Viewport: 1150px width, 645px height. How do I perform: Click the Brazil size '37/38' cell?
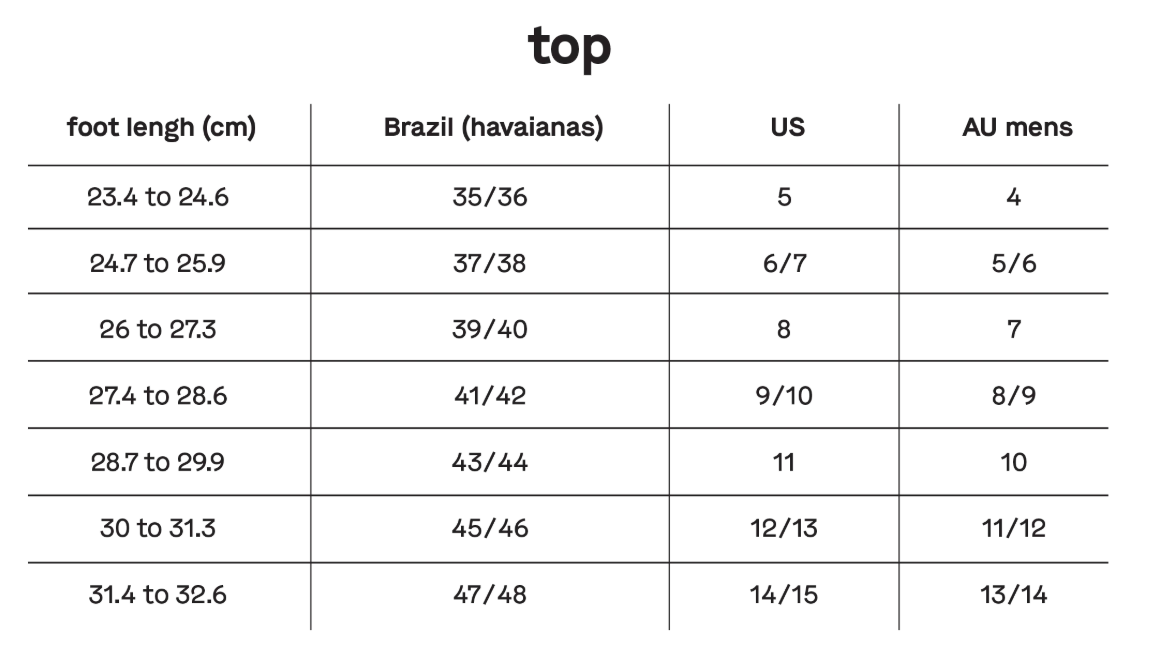coord(489,263)
